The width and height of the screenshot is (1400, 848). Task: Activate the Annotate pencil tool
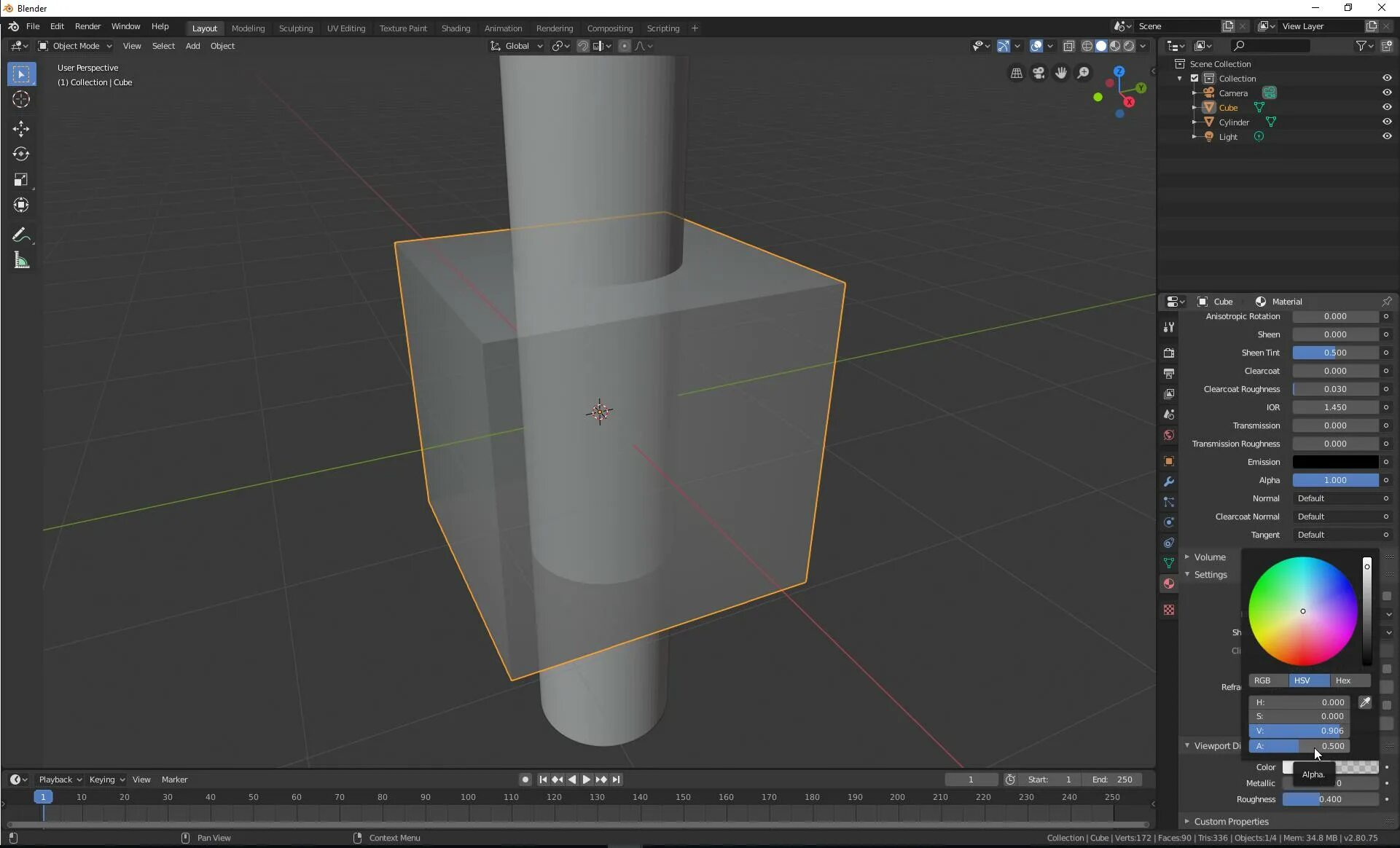20,235
